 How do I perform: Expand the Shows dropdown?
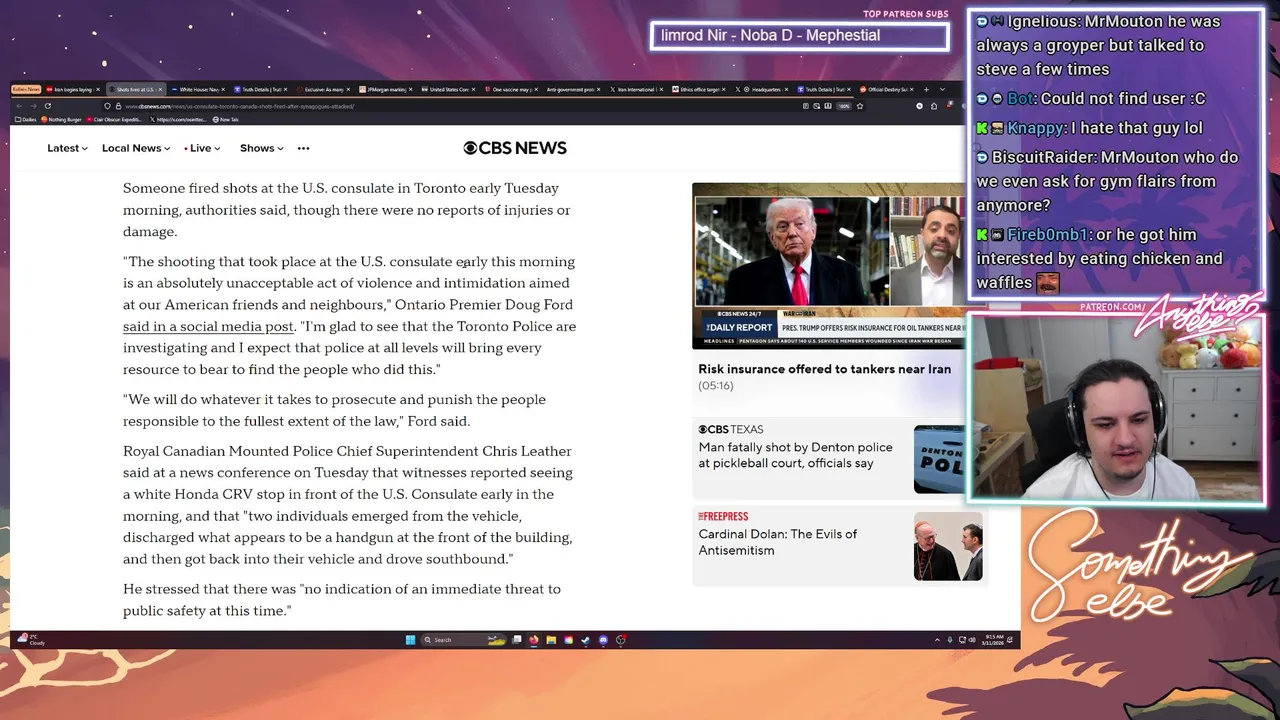(261, 148)
